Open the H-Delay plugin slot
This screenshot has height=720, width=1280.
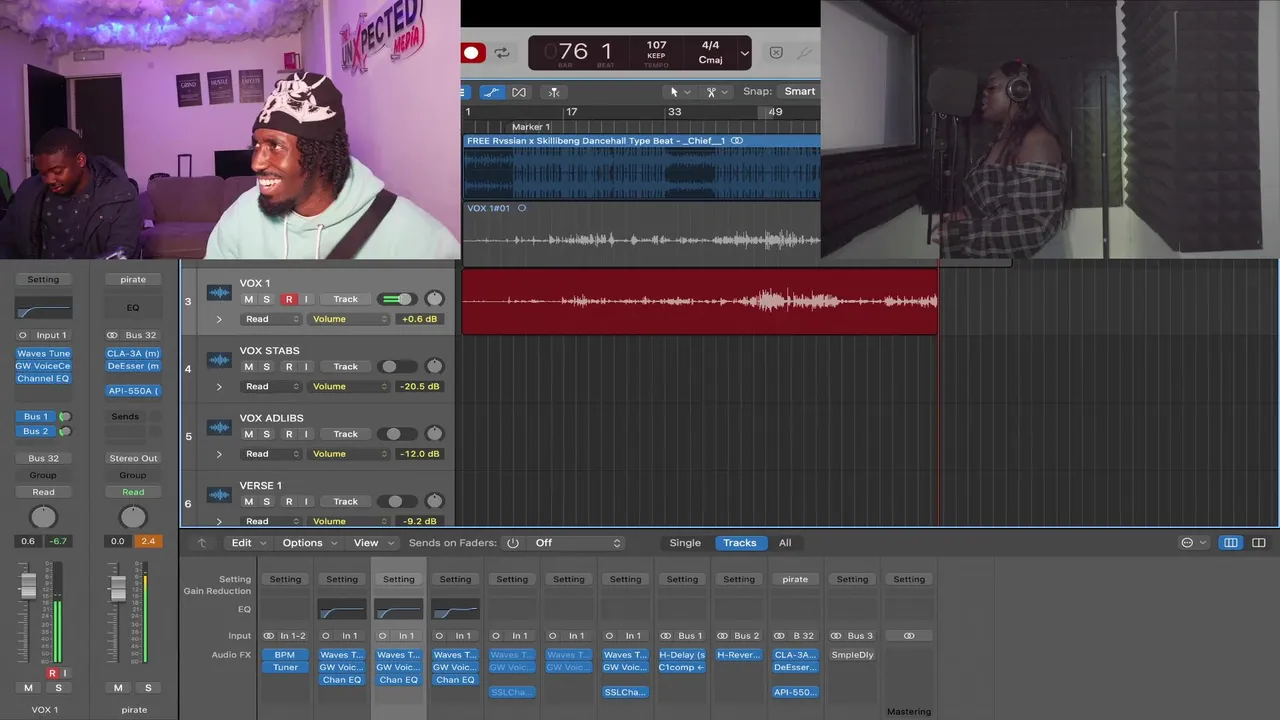click(682, 655)
